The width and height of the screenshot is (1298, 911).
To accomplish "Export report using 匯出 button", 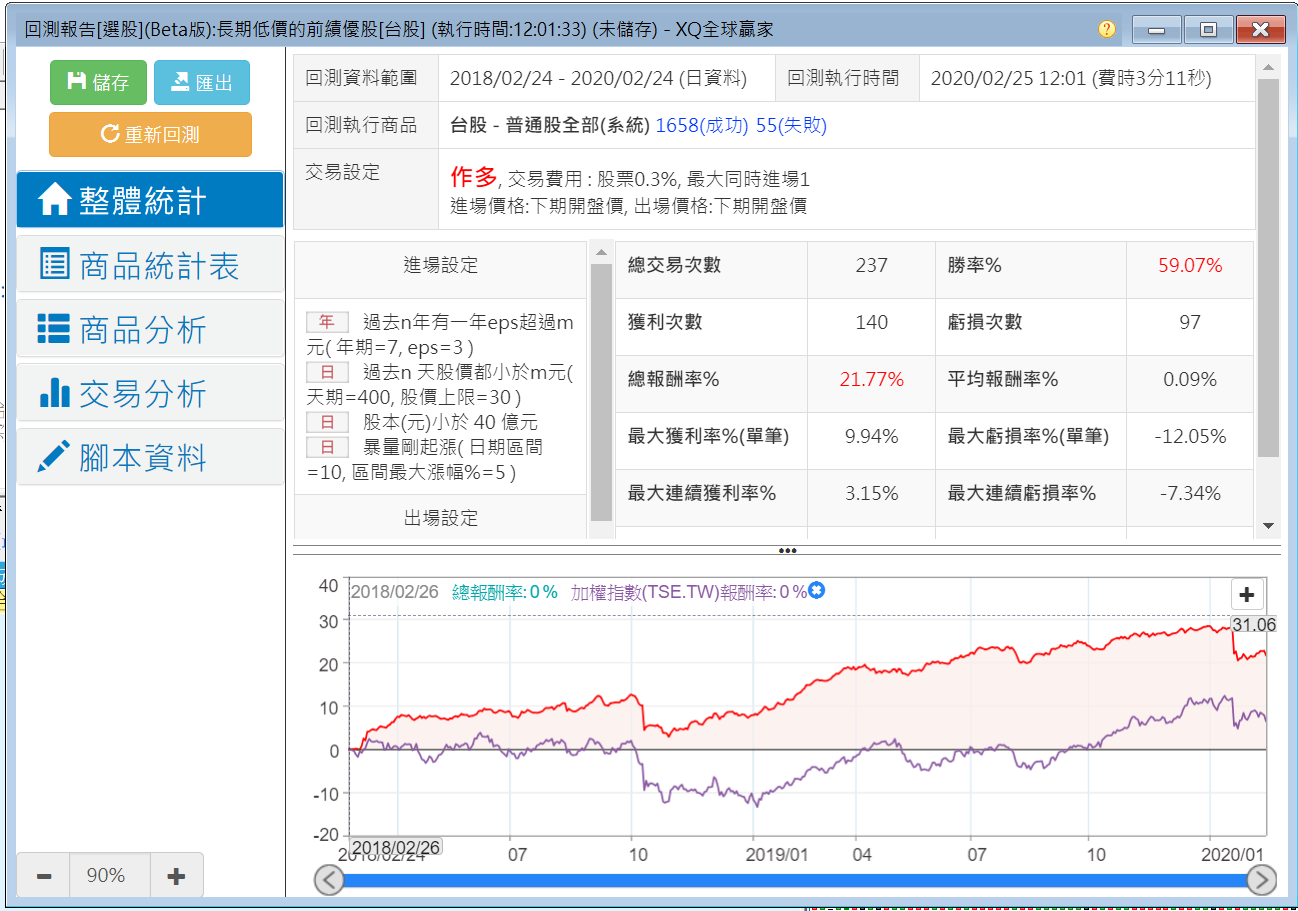I will pyautogui.click(x=201, y=83).
